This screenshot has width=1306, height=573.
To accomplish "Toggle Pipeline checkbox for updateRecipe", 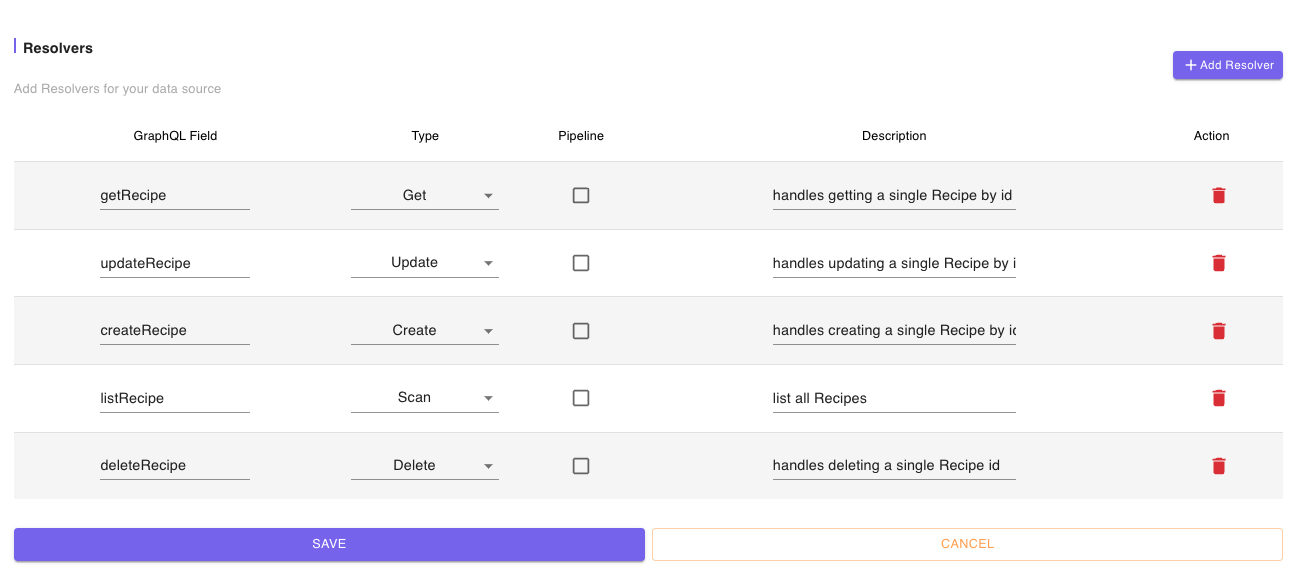I will pos(581,263).
